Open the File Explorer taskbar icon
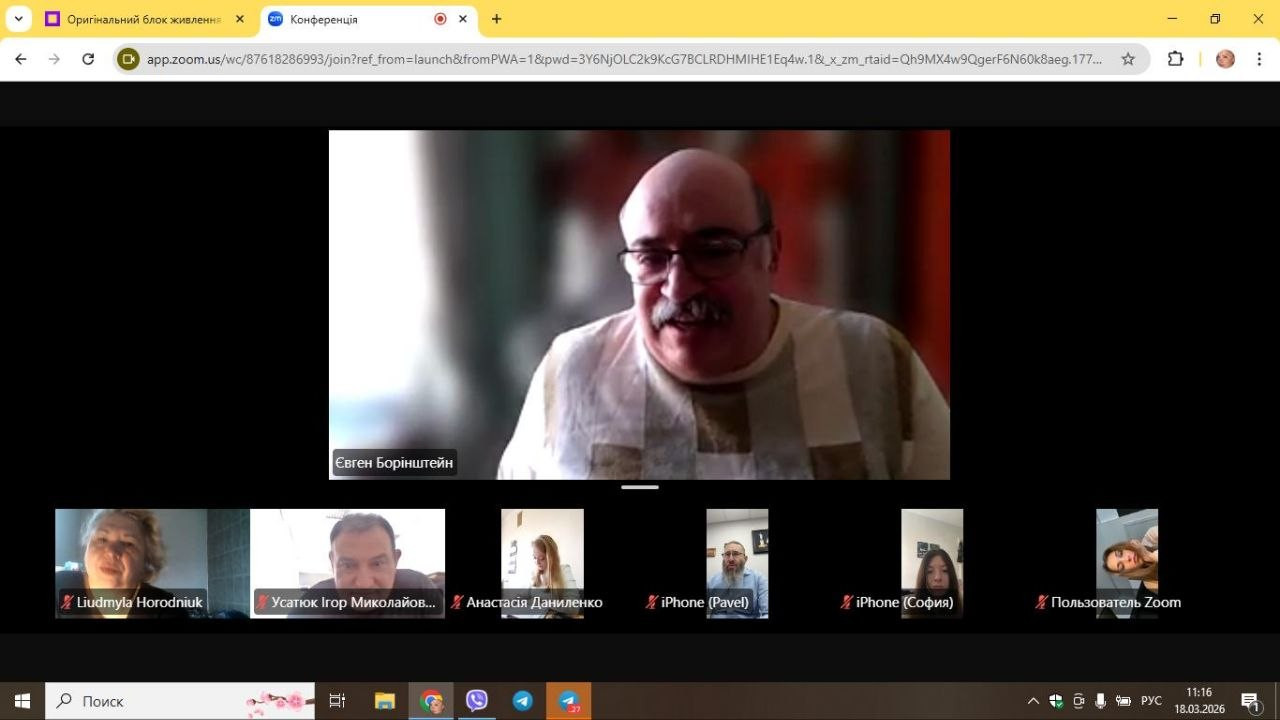1280x720 pixels. 385,701
